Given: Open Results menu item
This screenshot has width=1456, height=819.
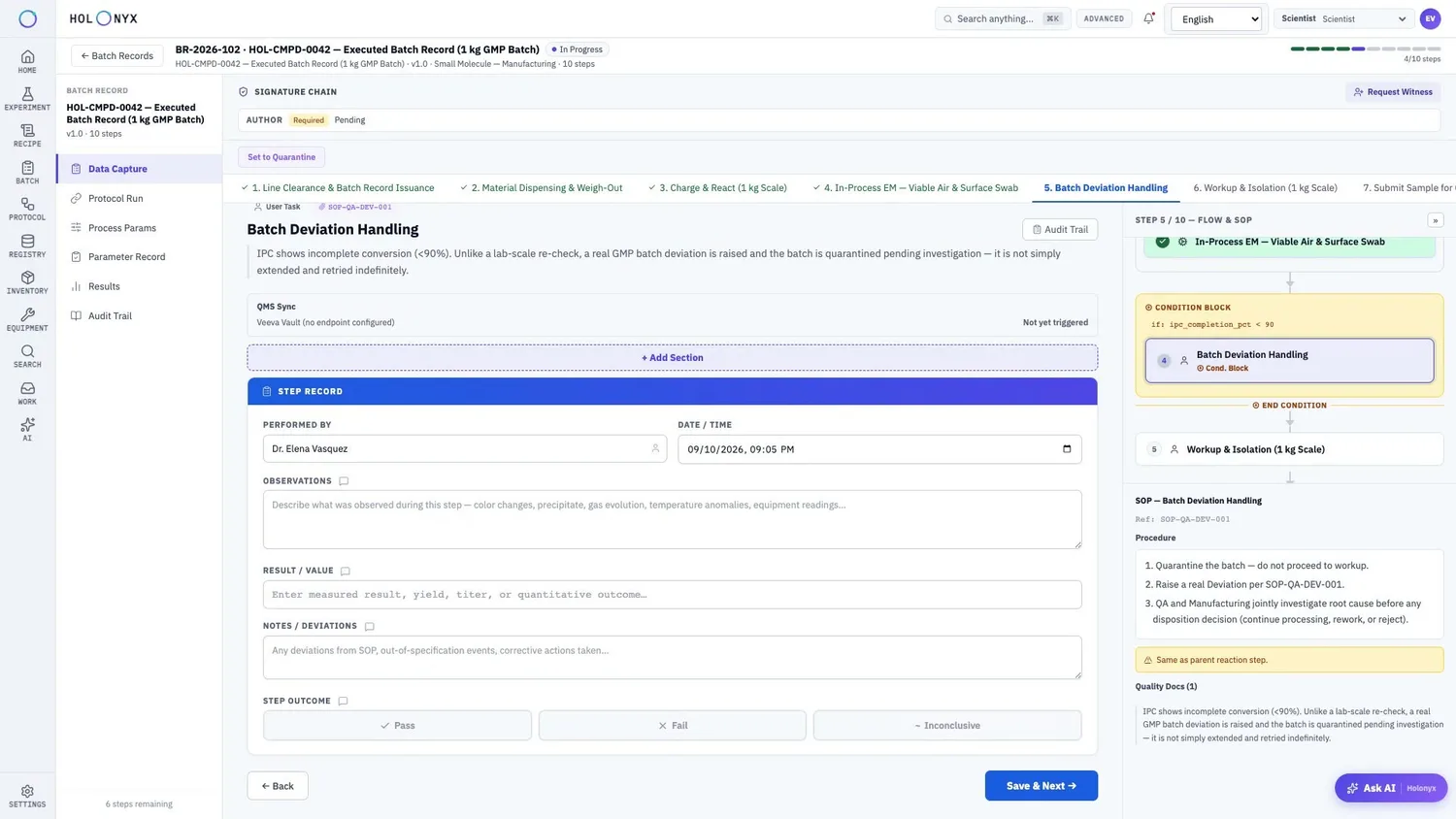Looking at the screenshot, I should [x=139, y=286].
